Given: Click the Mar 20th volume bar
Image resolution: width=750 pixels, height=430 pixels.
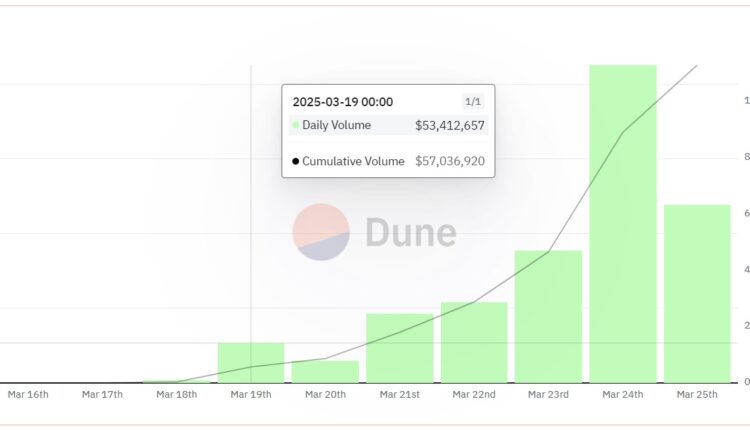Looking at the screenshot, I should pos(325,371).
